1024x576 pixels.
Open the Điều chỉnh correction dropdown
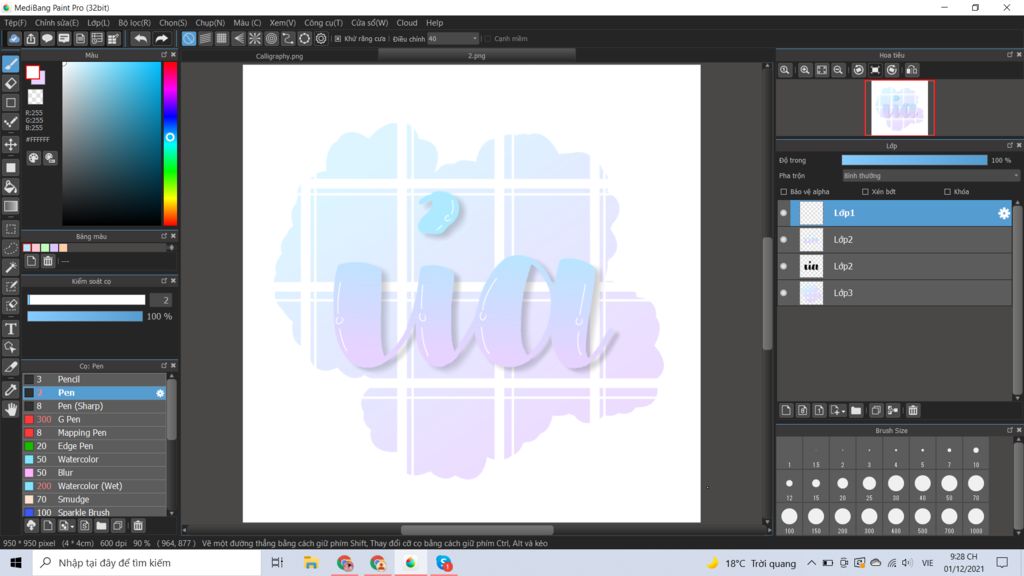[453, 39]
